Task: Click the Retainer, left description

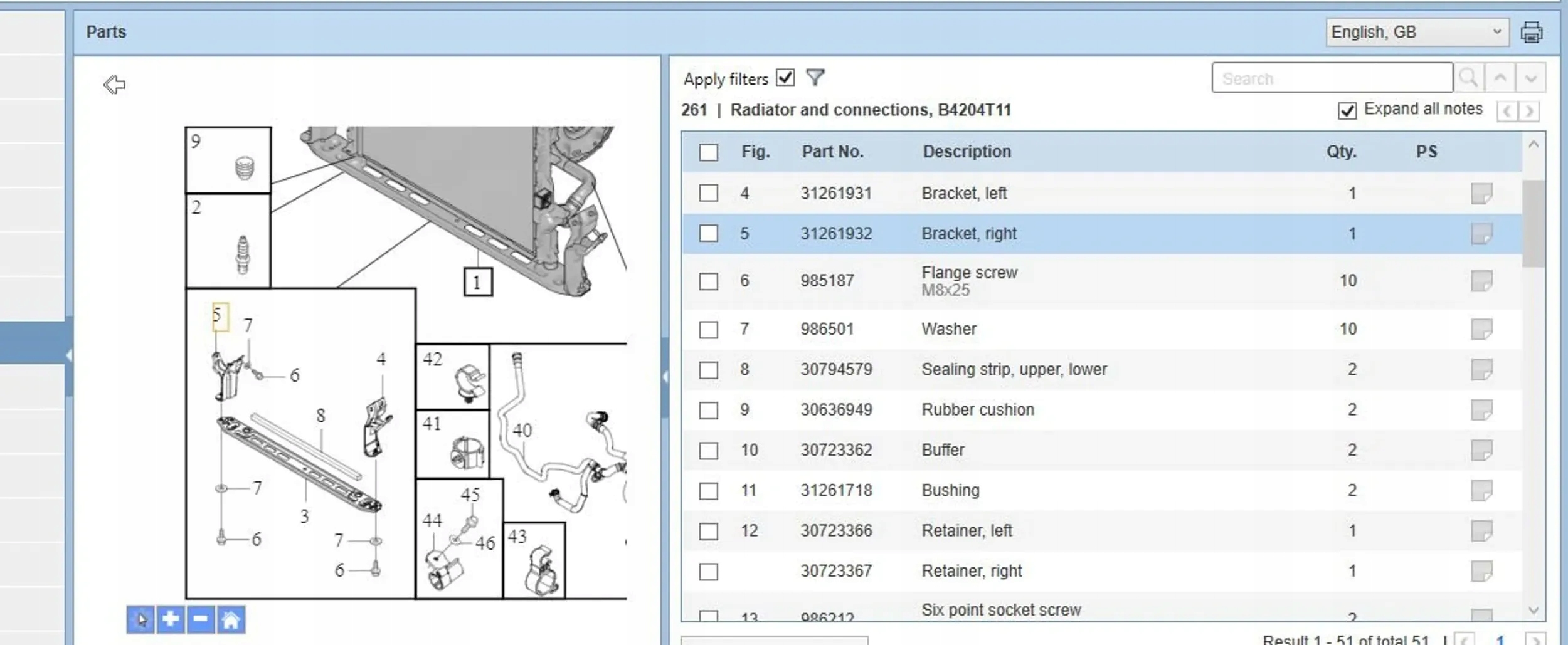Action: 967,531
